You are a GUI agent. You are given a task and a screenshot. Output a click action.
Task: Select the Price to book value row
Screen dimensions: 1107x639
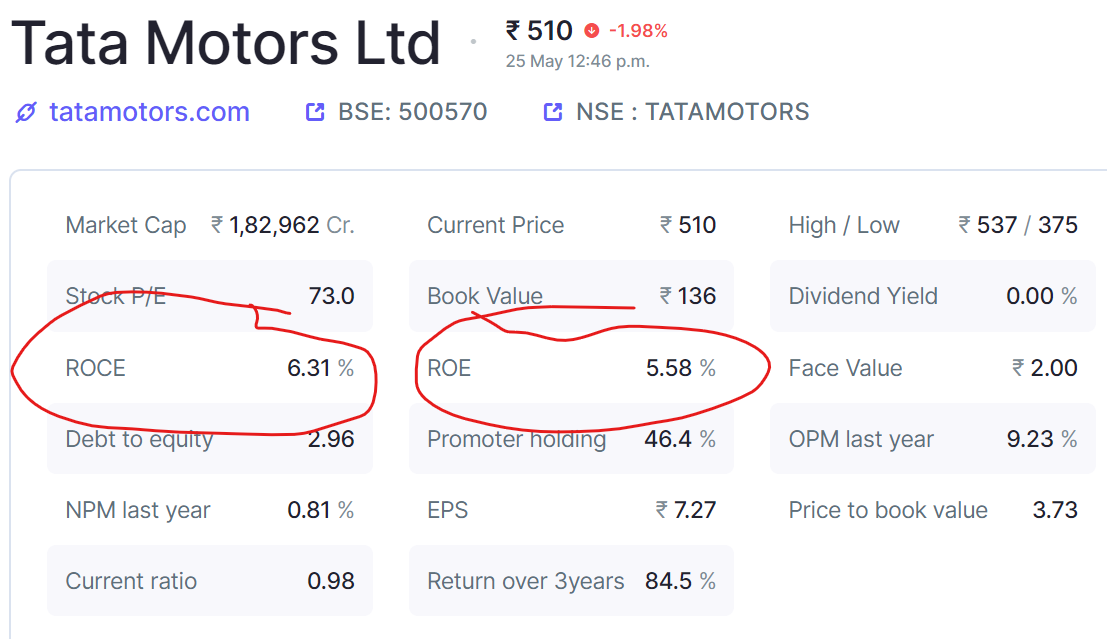pos(932,510)
